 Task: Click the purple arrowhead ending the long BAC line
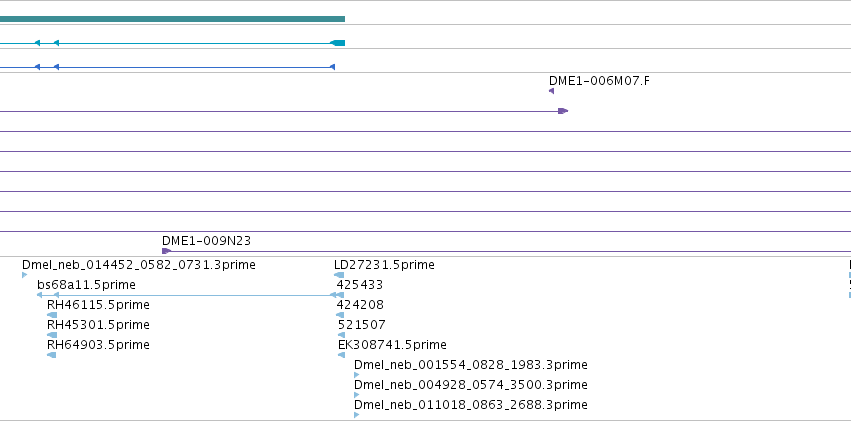563,111
